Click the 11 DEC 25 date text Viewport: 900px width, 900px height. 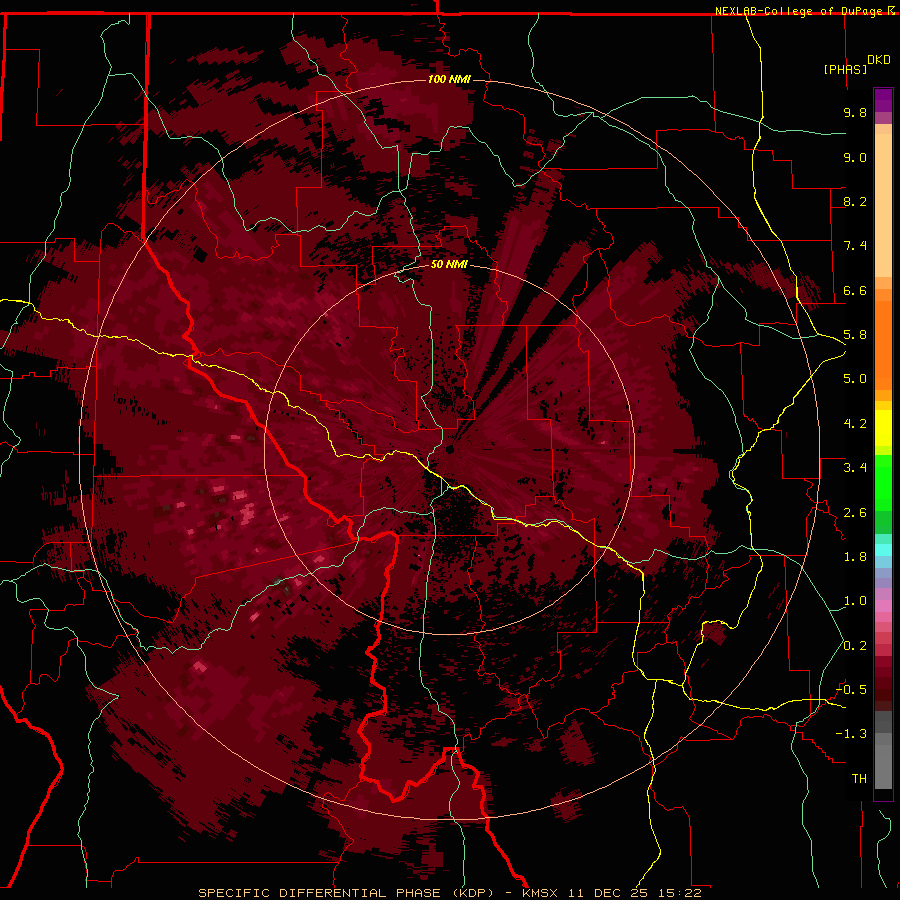pos(609,893)
